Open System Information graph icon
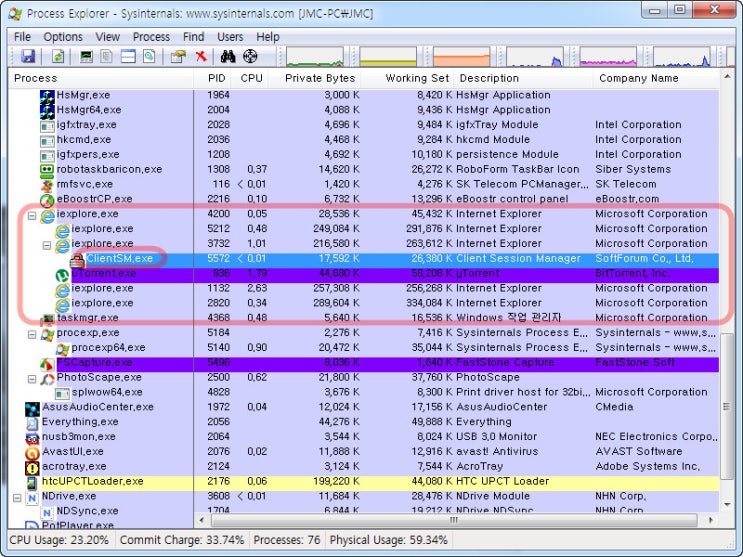The width and height of the screenshot is (743, 557). (87, 57)
